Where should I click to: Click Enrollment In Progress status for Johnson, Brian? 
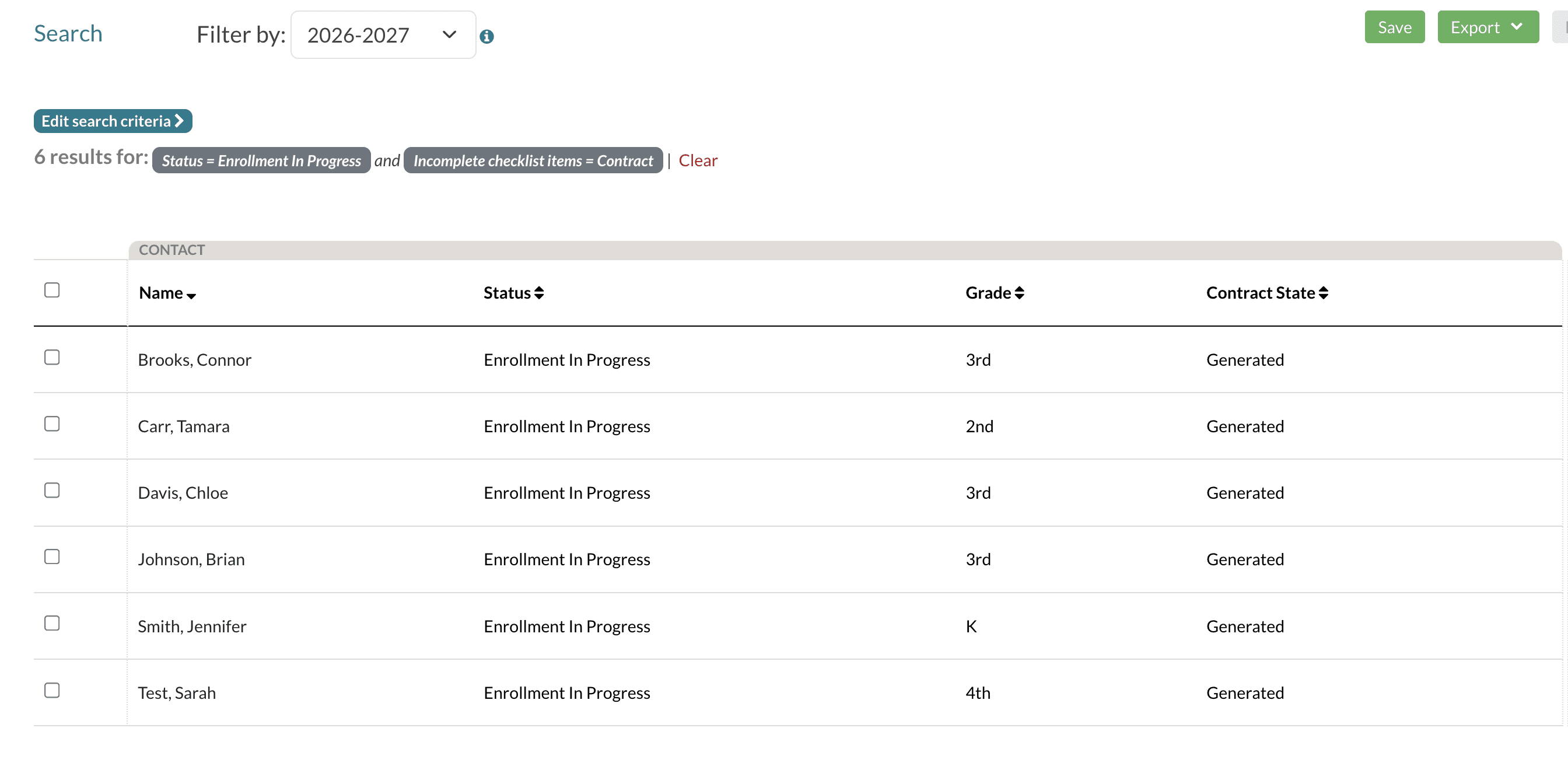point(566,560)
